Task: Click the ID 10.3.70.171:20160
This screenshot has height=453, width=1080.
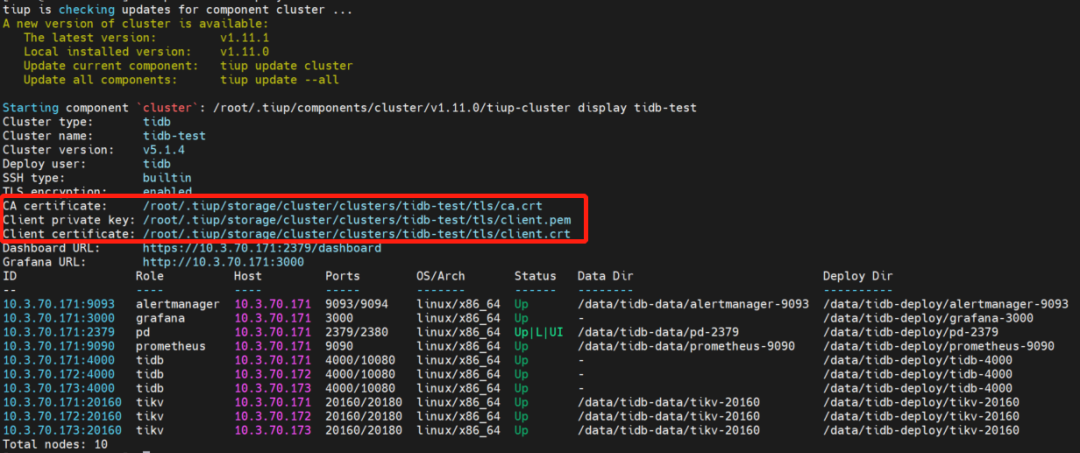Action: (x=62, y=402)
